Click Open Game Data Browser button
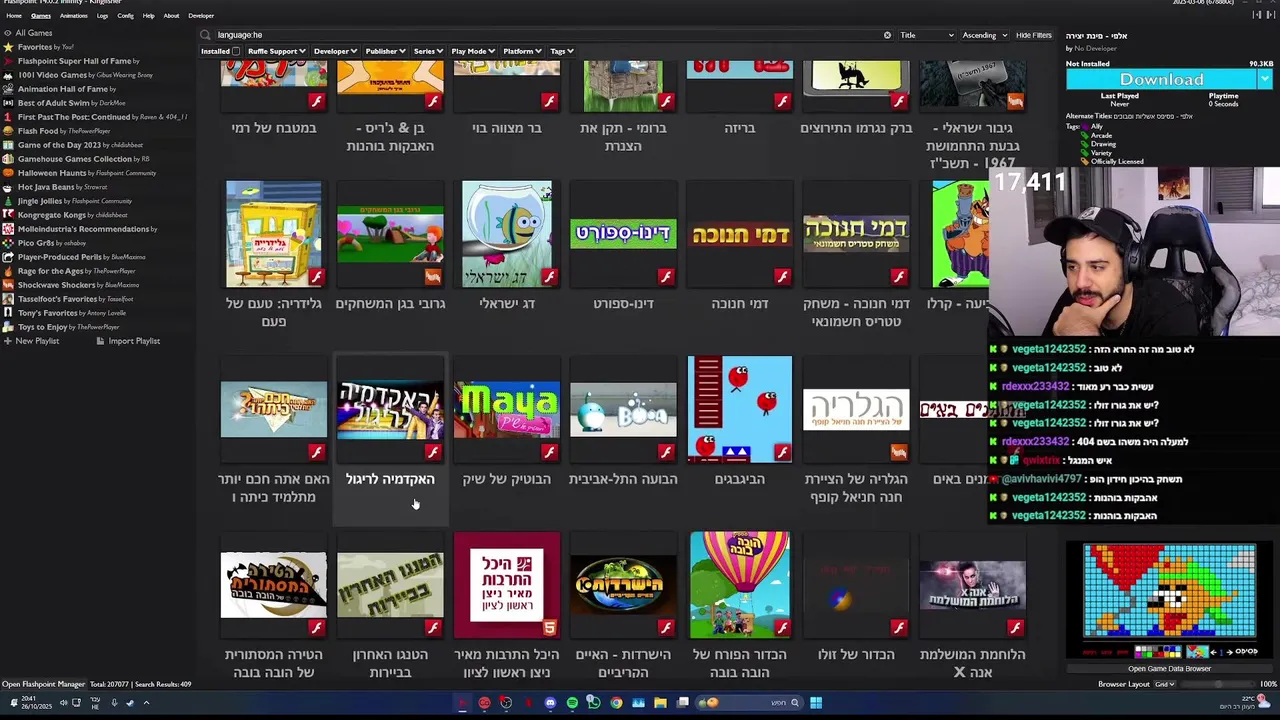Viewport: 1280px width, 720px height. click(x=1169, y=668)
